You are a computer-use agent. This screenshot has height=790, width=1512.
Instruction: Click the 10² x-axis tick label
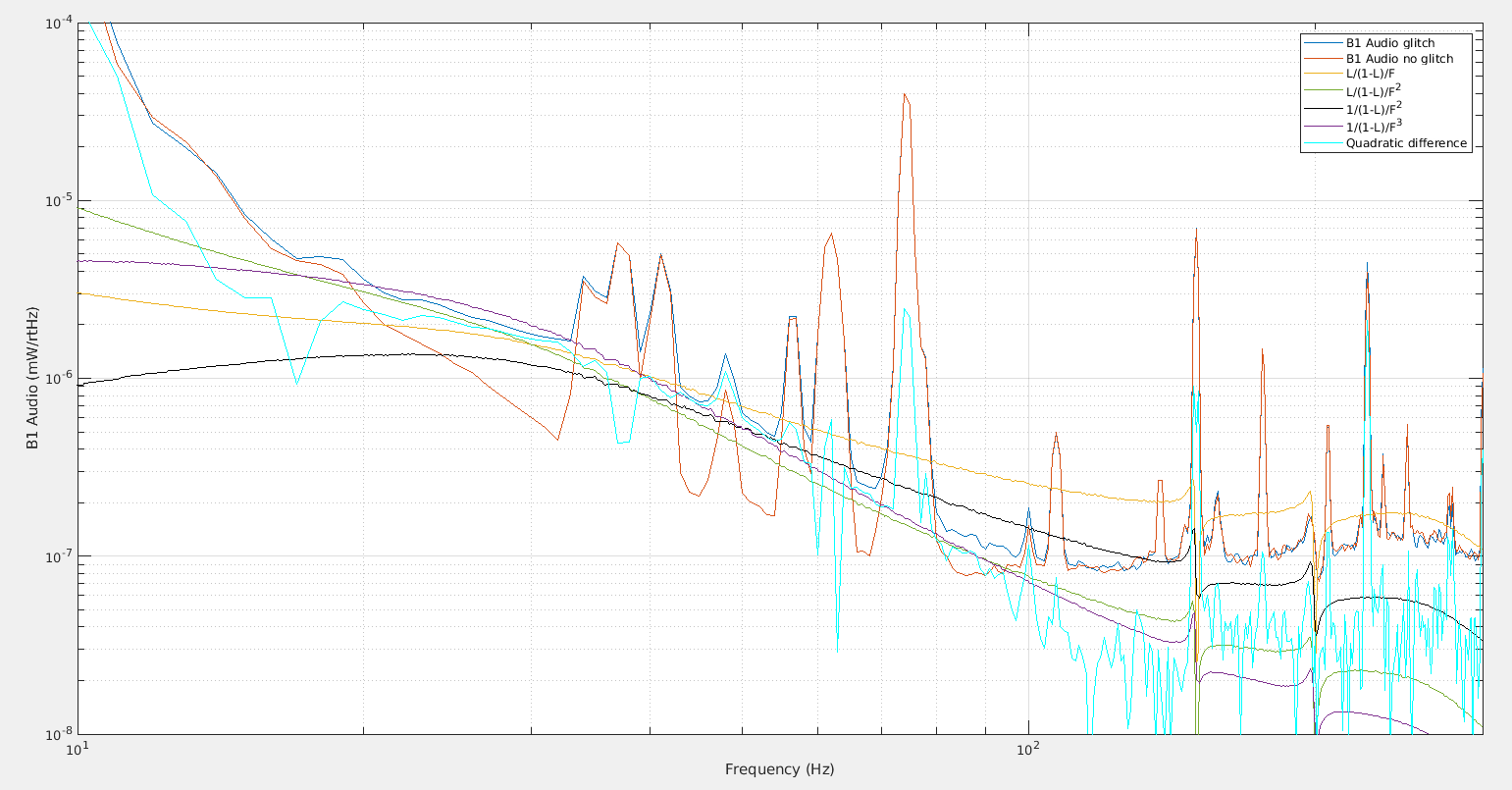[1027, 749]
